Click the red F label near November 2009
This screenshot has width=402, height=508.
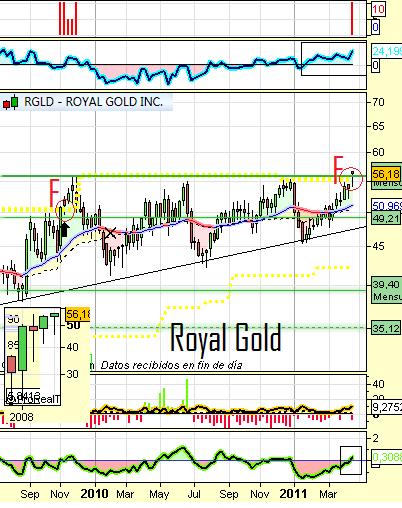coord(54,193)
